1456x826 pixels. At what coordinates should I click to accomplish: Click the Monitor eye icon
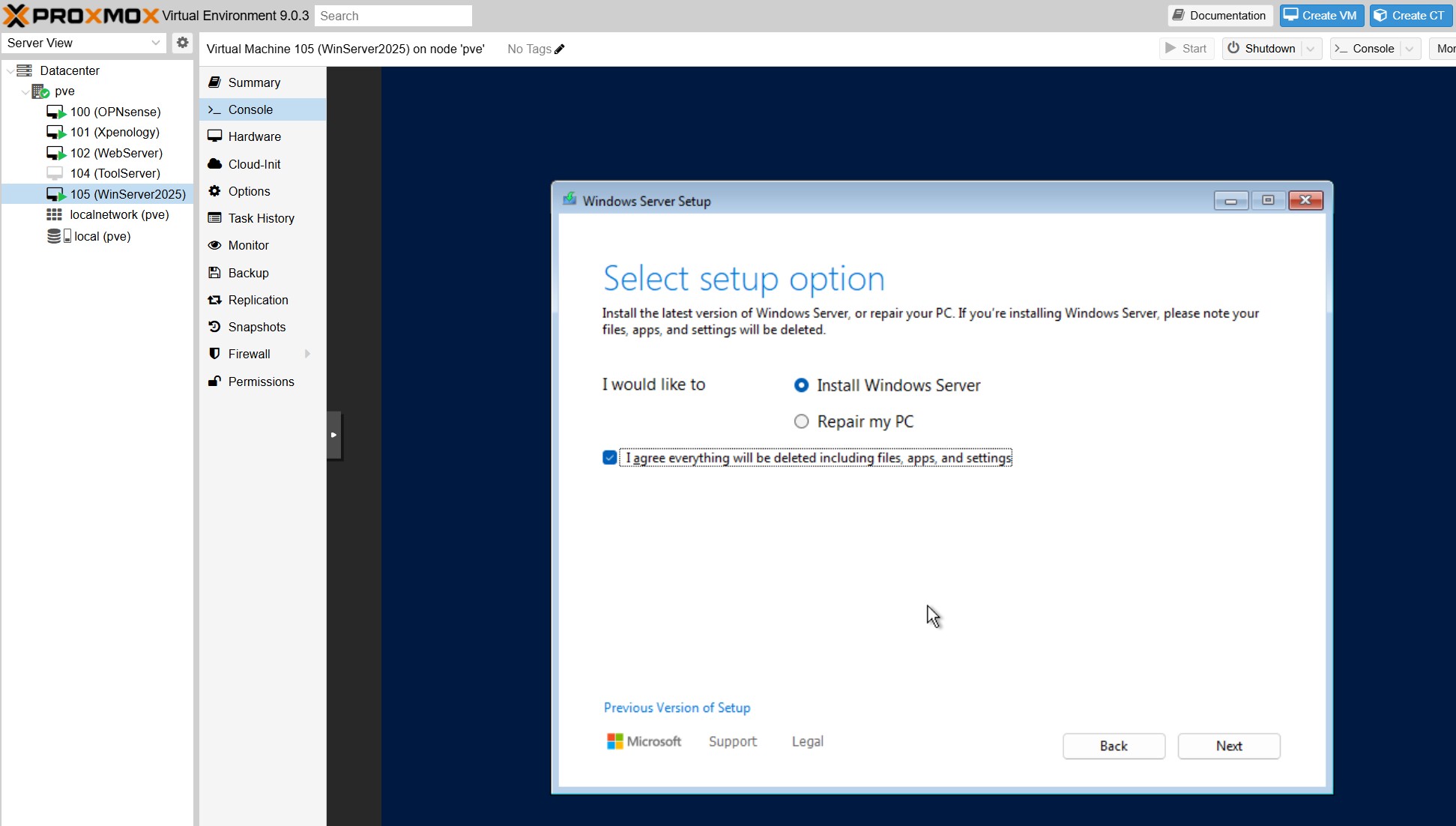214,245
